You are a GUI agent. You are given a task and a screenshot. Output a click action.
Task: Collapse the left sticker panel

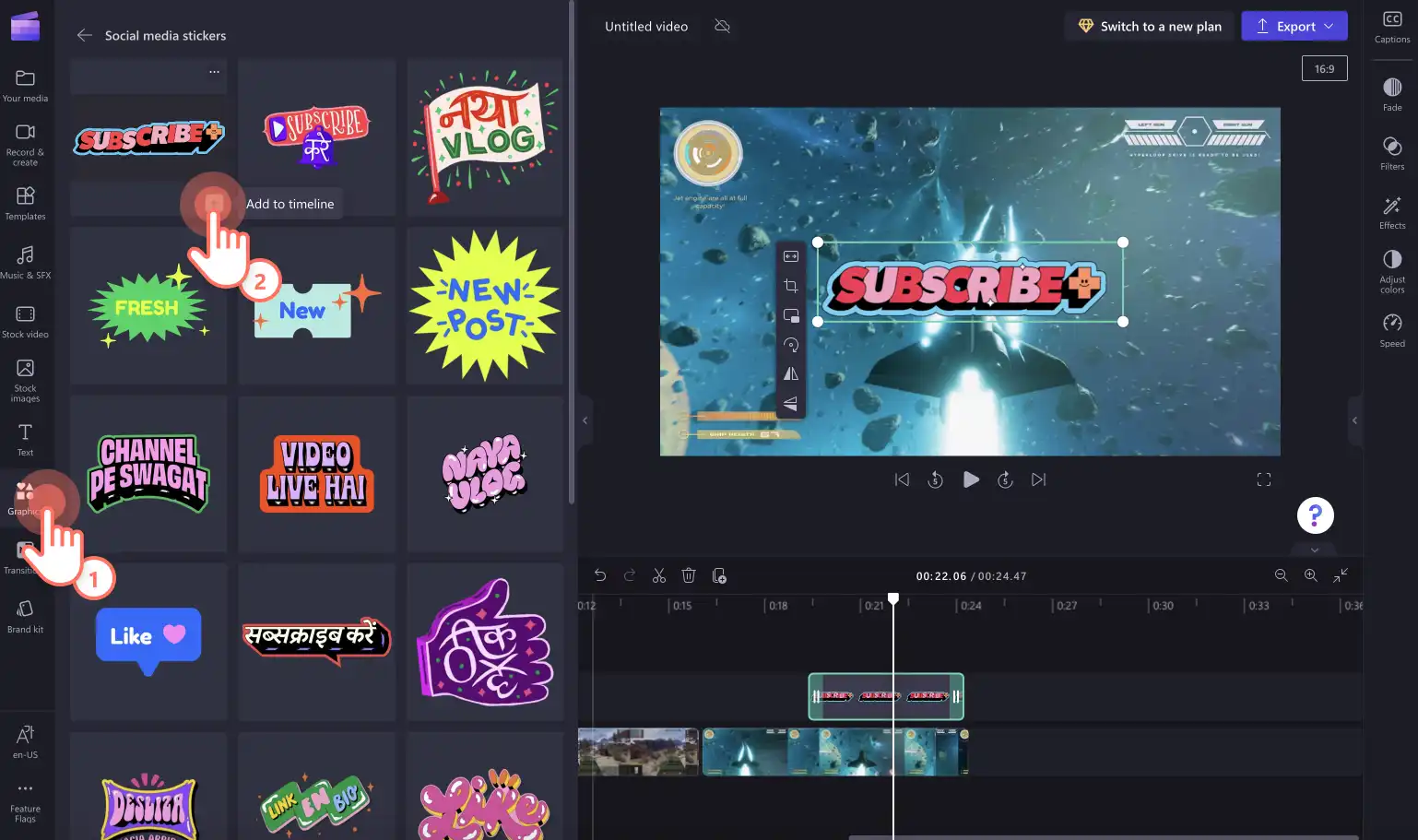coord(585,420)
